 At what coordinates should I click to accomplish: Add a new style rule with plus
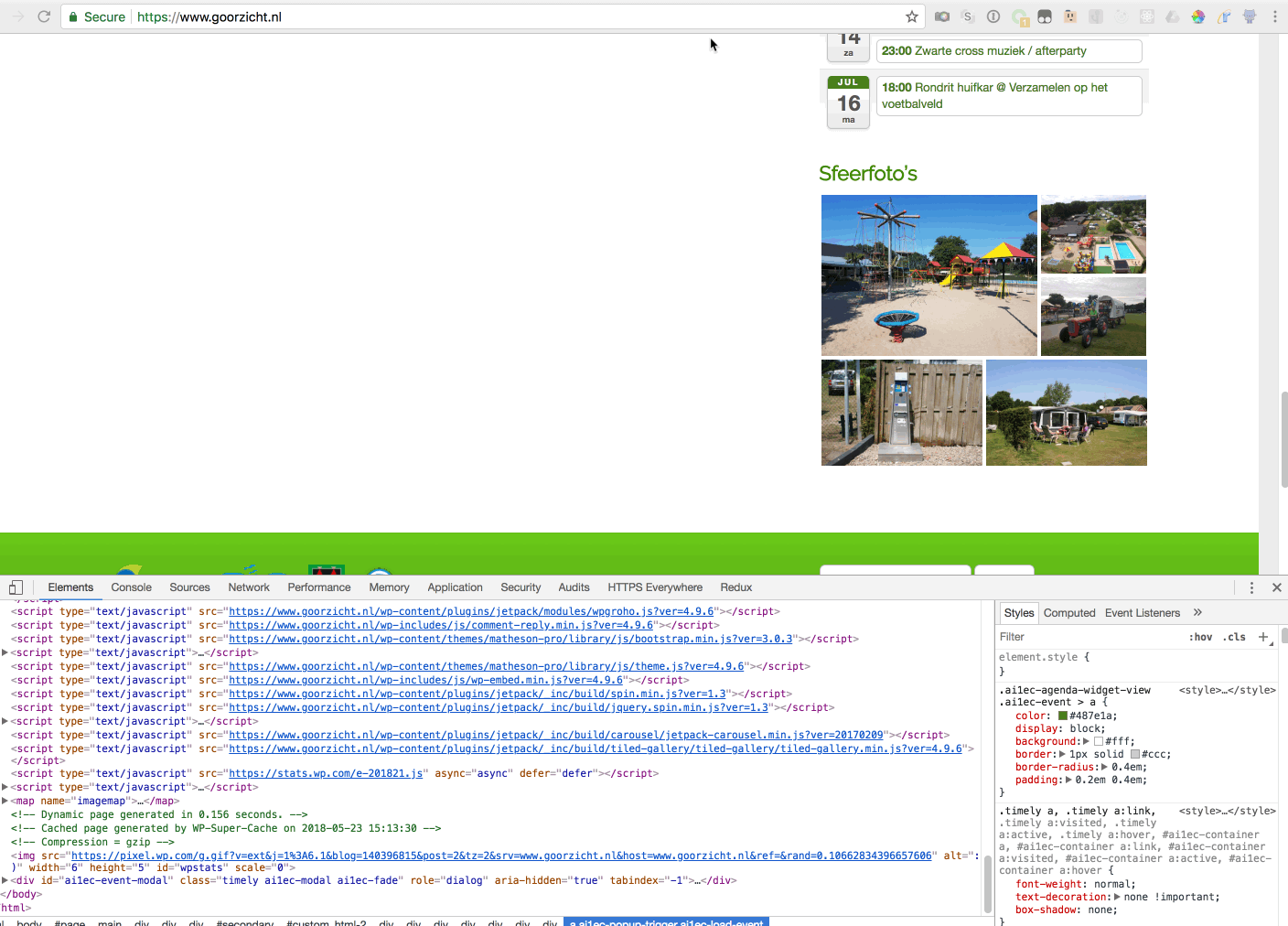coord(1263,637)
